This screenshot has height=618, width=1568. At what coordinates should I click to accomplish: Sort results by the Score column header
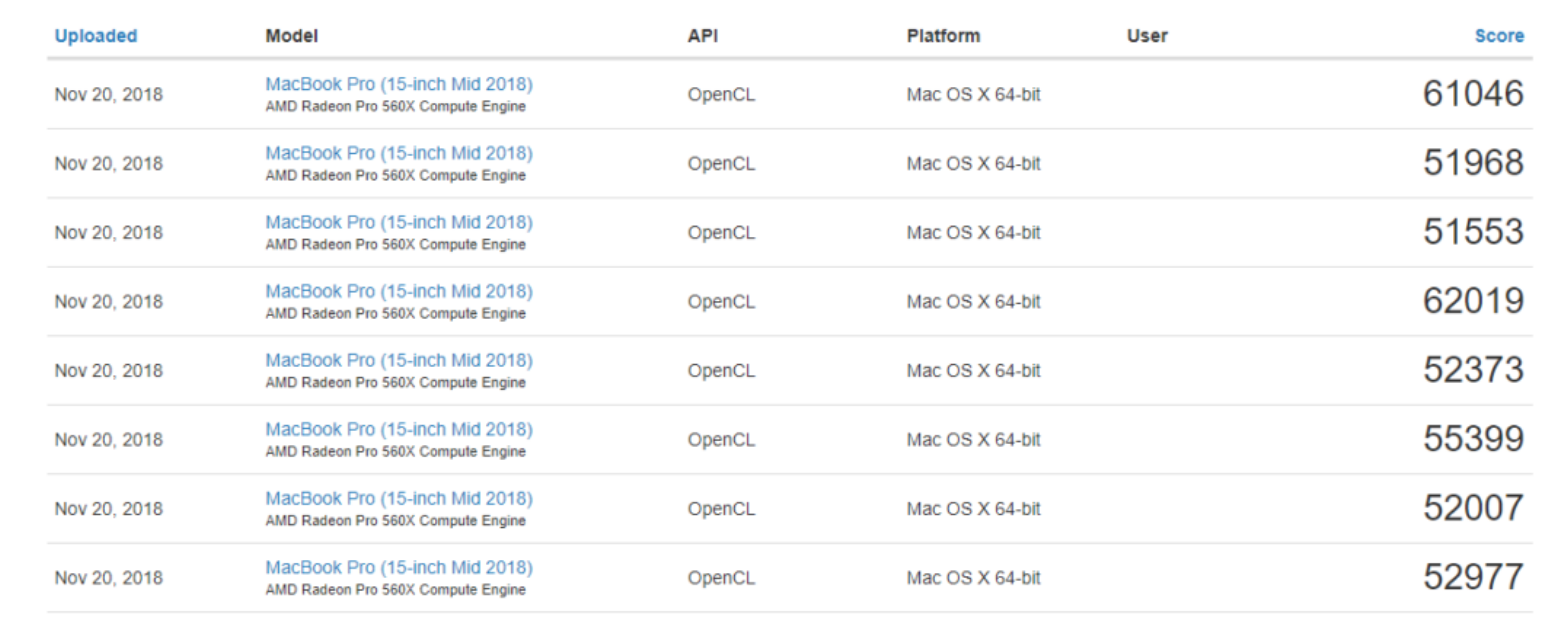click(x=1499, y=36)
